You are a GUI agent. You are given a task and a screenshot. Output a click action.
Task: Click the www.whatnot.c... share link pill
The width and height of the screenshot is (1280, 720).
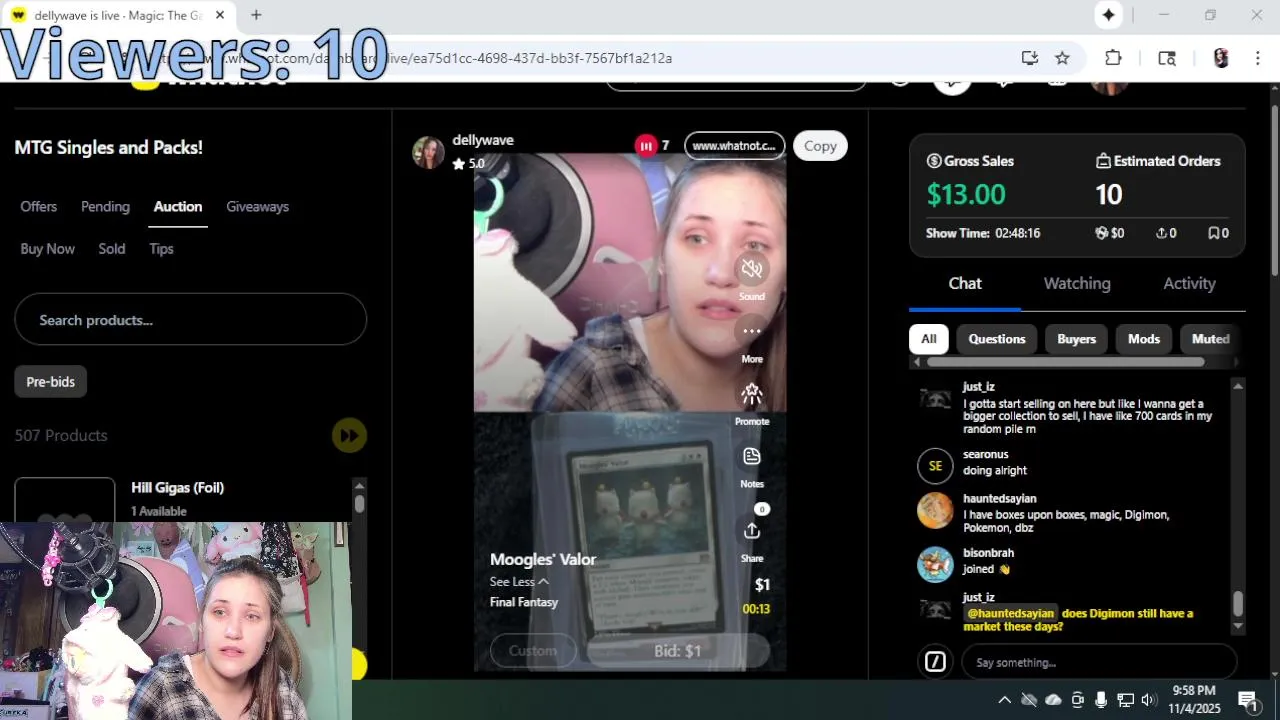tap(734, 146)
